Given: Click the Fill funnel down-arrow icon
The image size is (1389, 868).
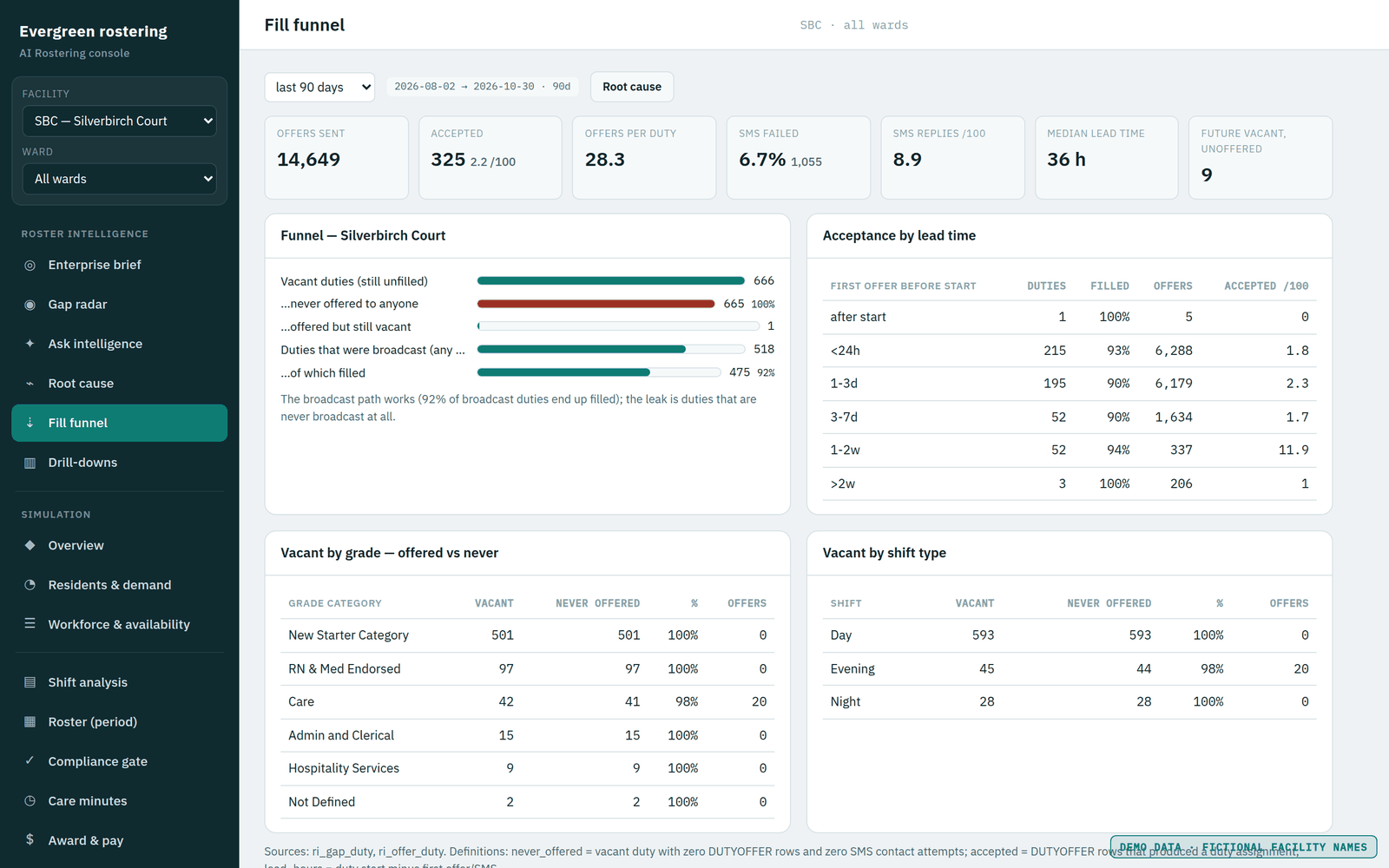Looking at the screenshot, I should pos(30,423).
